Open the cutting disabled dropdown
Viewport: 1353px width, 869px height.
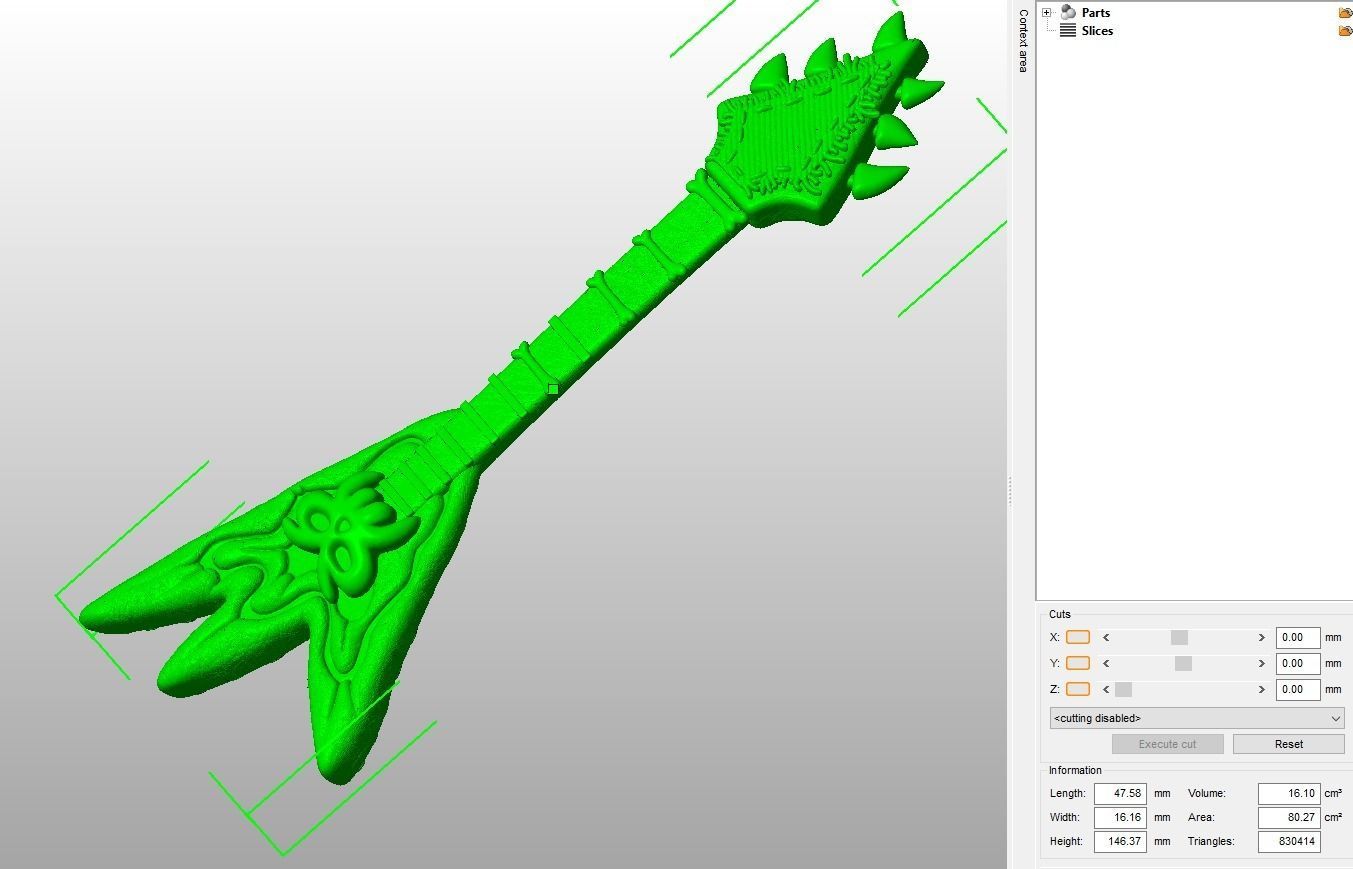(1196, 718)
